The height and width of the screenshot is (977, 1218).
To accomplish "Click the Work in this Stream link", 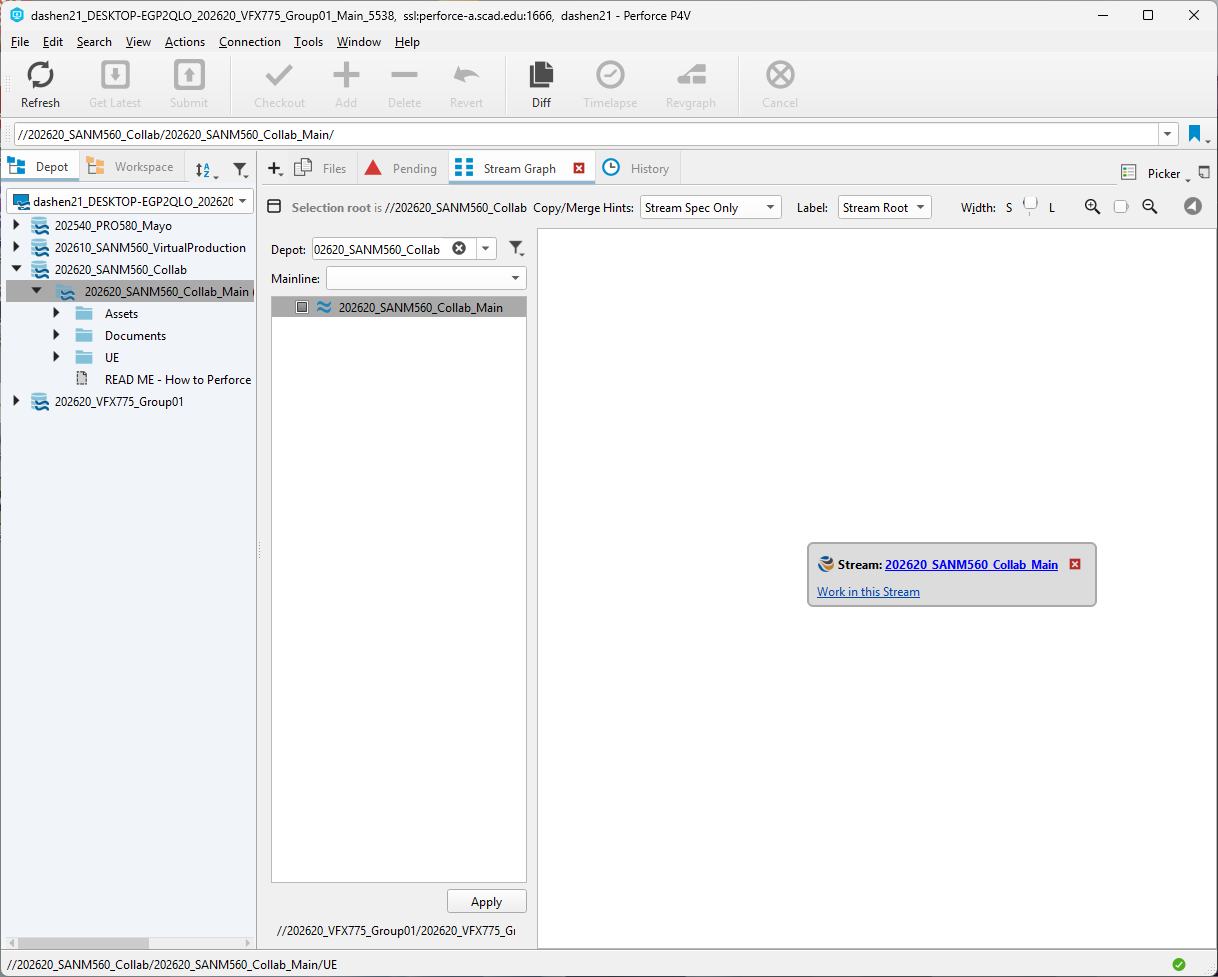I will (x=868, y=591).
